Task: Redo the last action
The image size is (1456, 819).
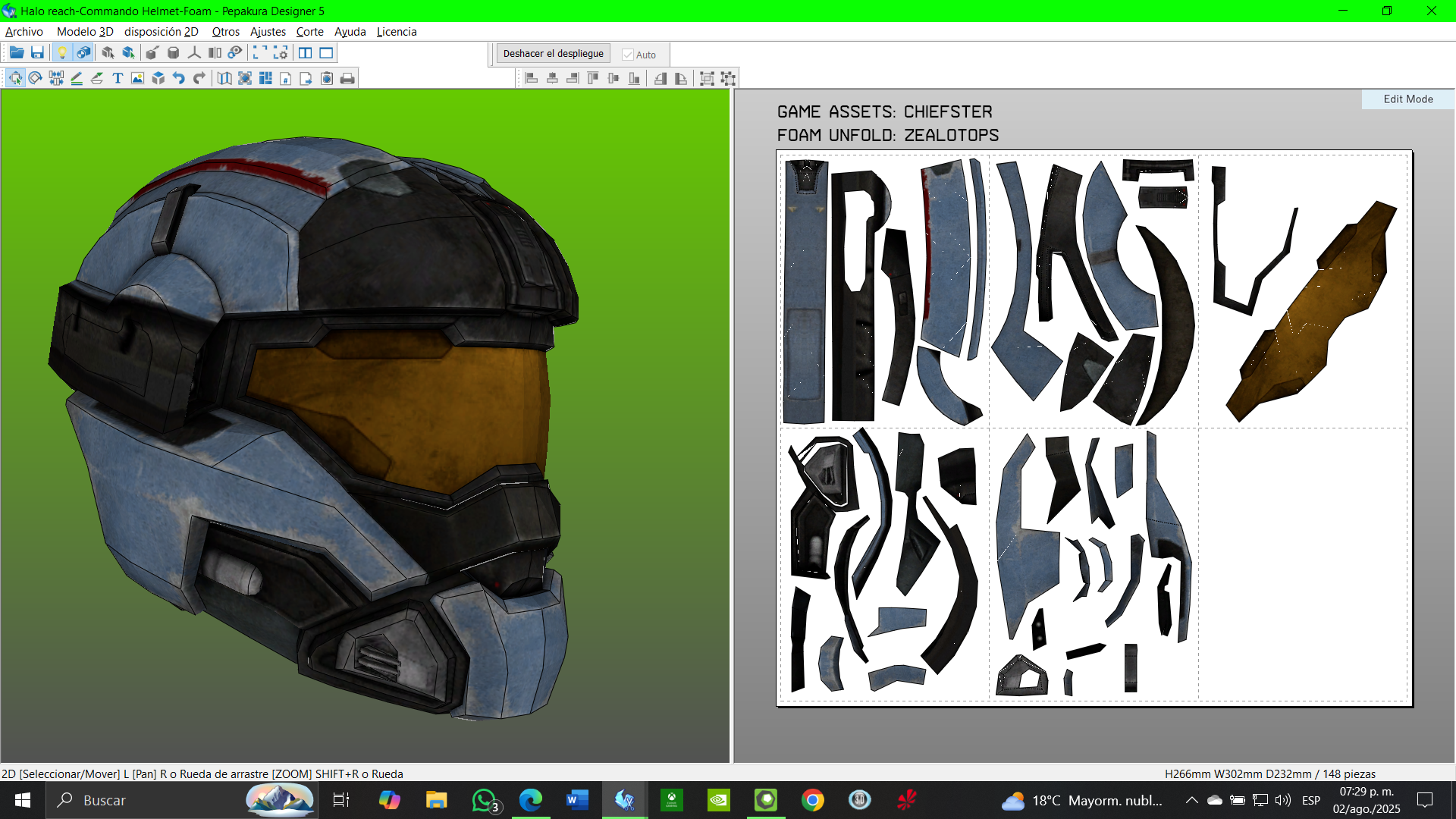Action: (199, 78)
